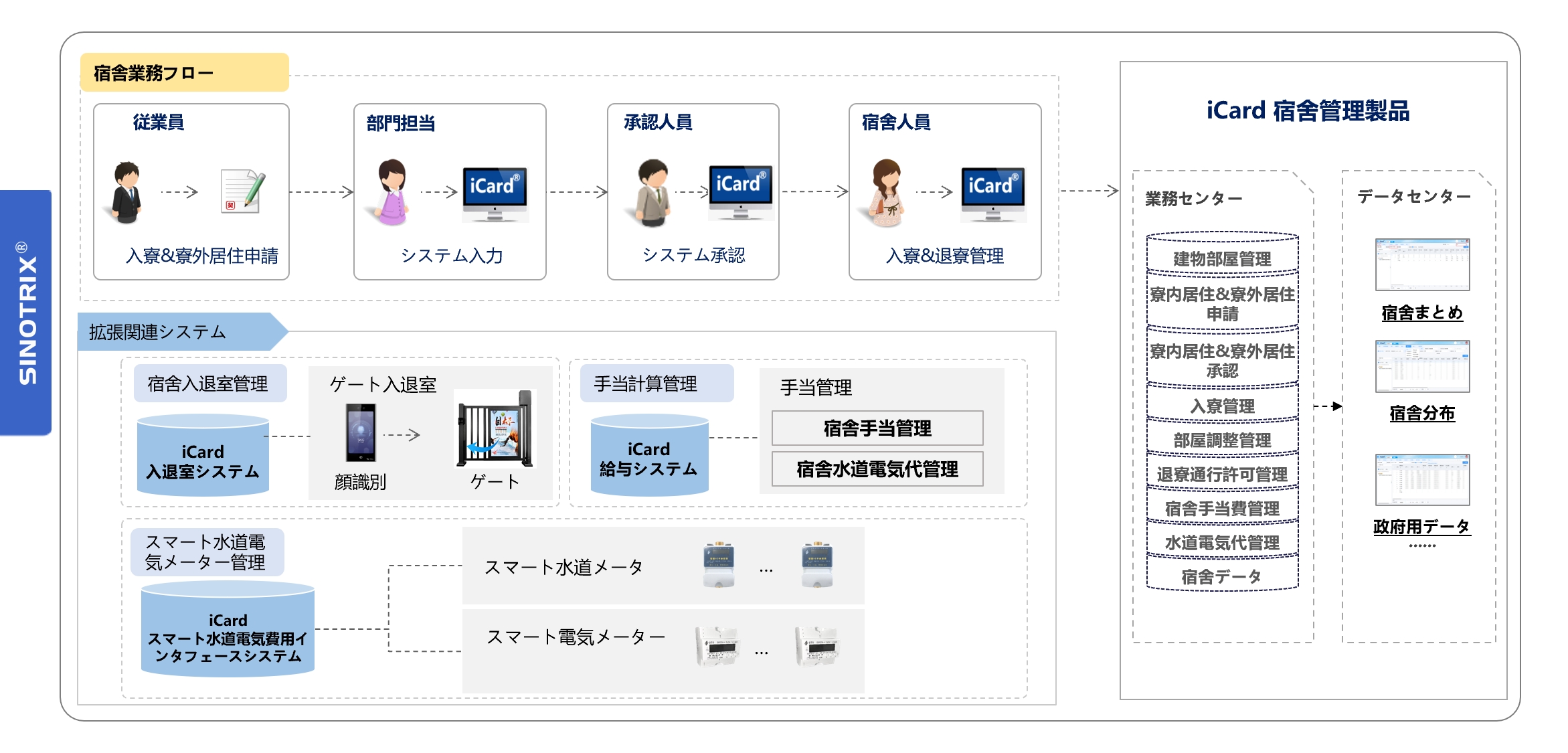Select 入寮管理 in the business center list
Viewport: 1568px width, 753px height.
[1222, 406]
